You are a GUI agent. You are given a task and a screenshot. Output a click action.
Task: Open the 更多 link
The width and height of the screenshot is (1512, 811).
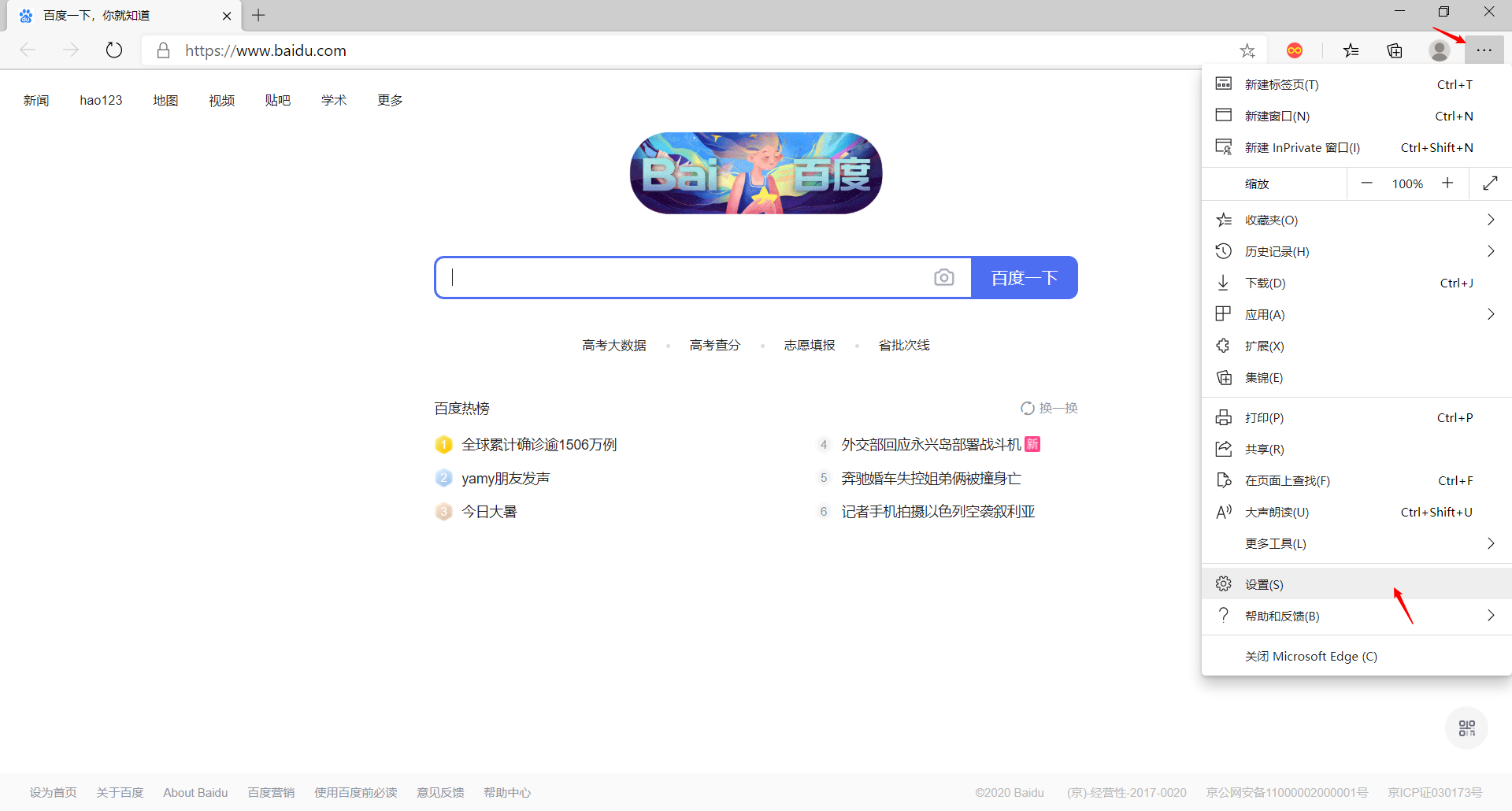pyautogui.click(x=390, y=100)
